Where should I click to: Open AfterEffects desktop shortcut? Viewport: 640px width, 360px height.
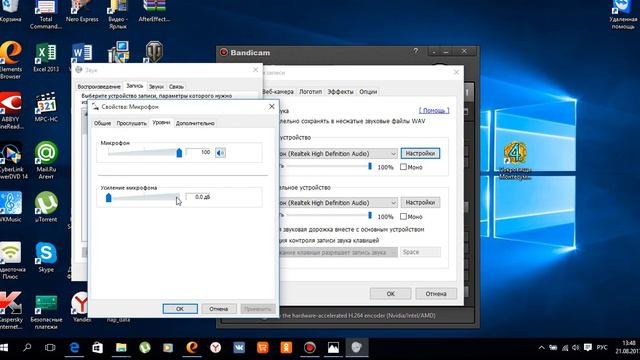pos(154,12)
